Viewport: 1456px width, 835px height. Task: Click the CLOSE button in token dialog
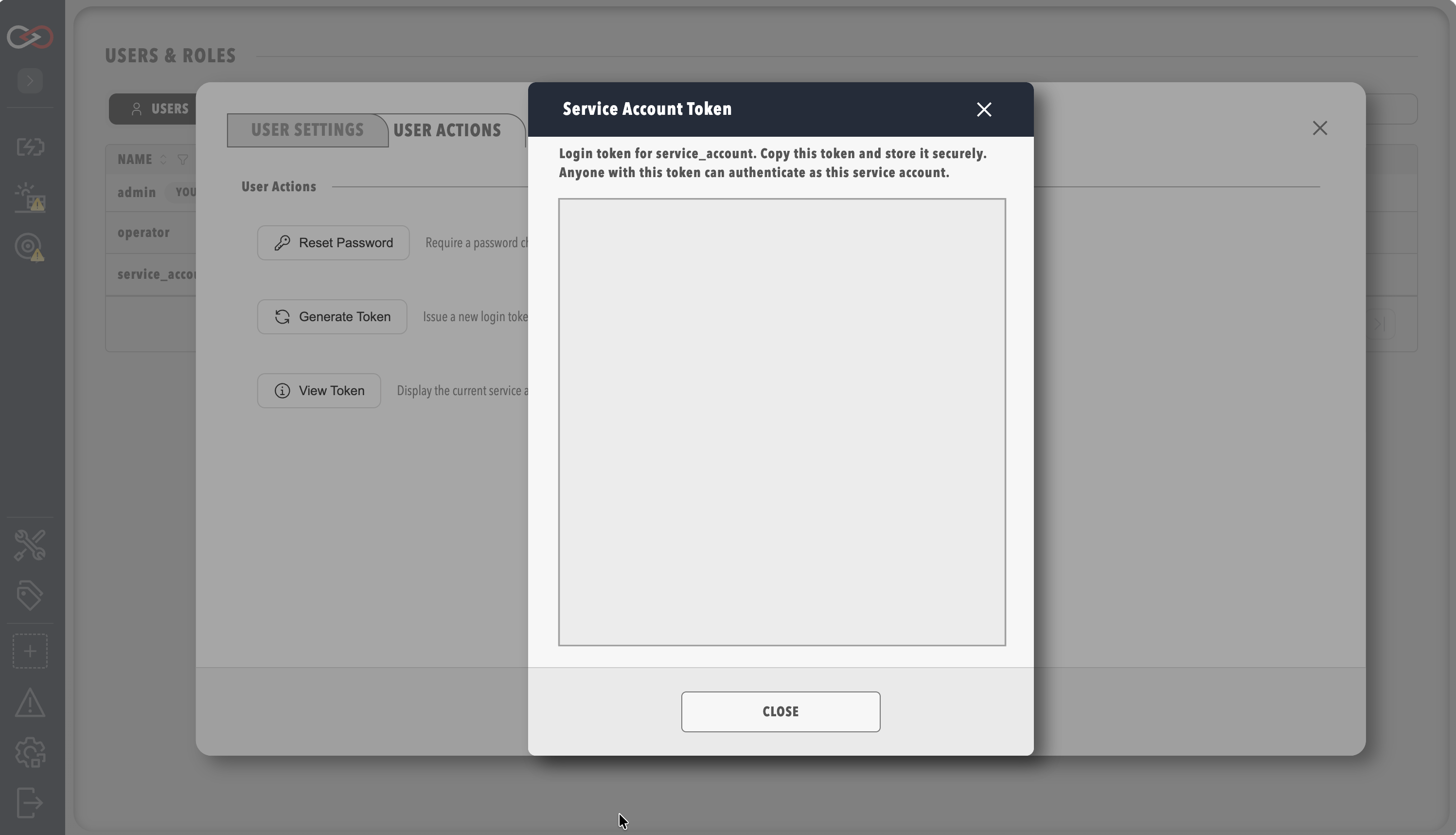[x=781, y=712]
